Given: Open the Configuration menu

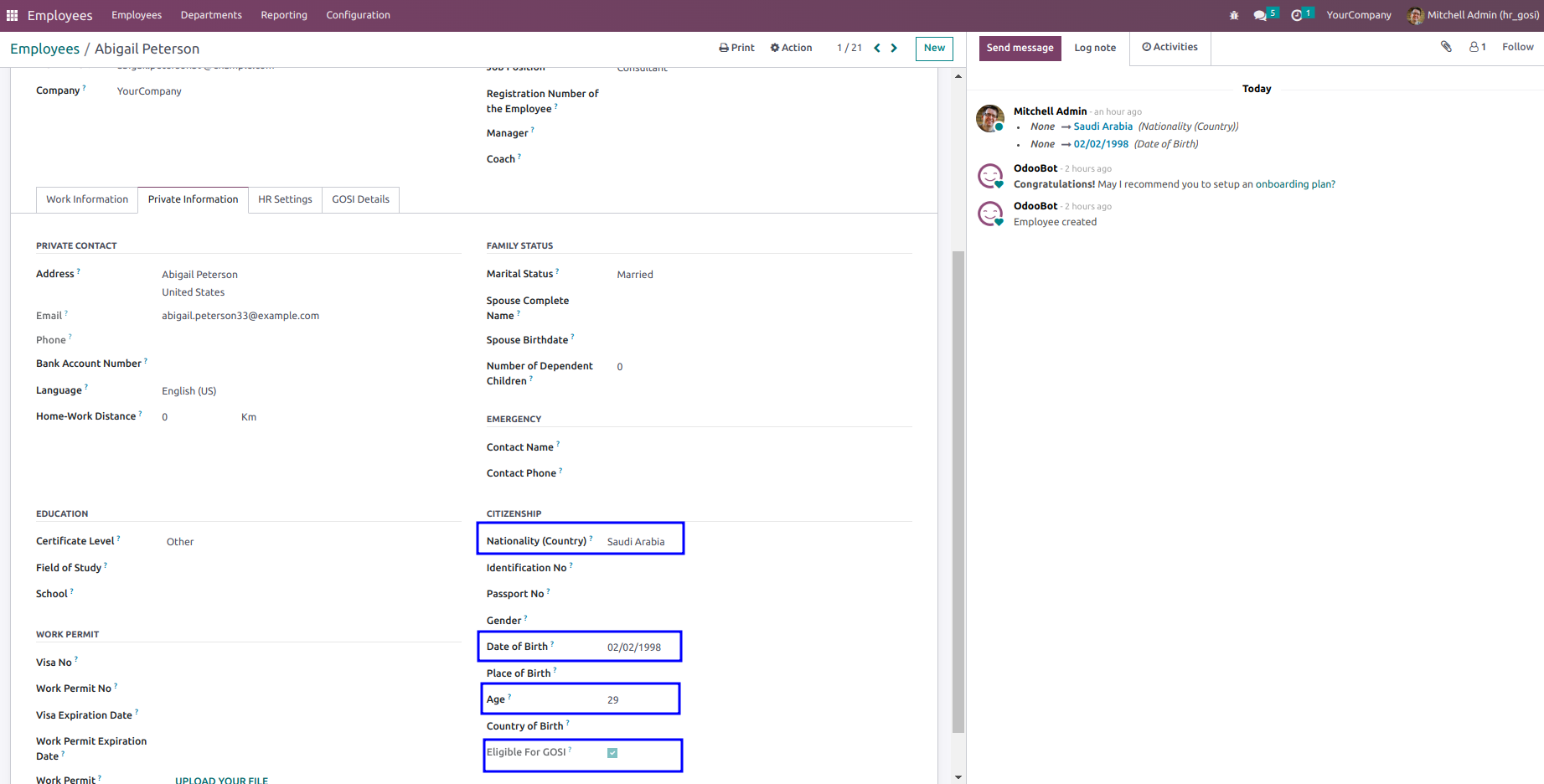Looking at the screenshot, I should click(x=358, y=15).
